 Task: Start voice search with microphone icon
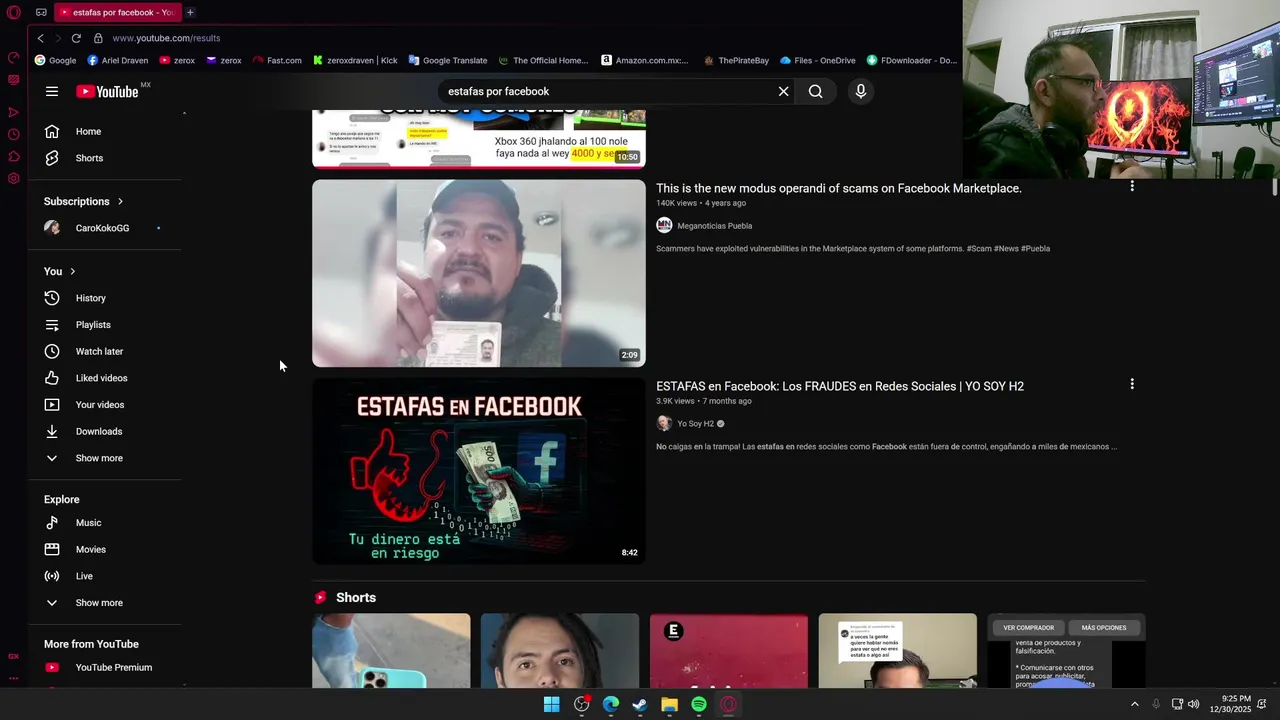coord(861,91)
